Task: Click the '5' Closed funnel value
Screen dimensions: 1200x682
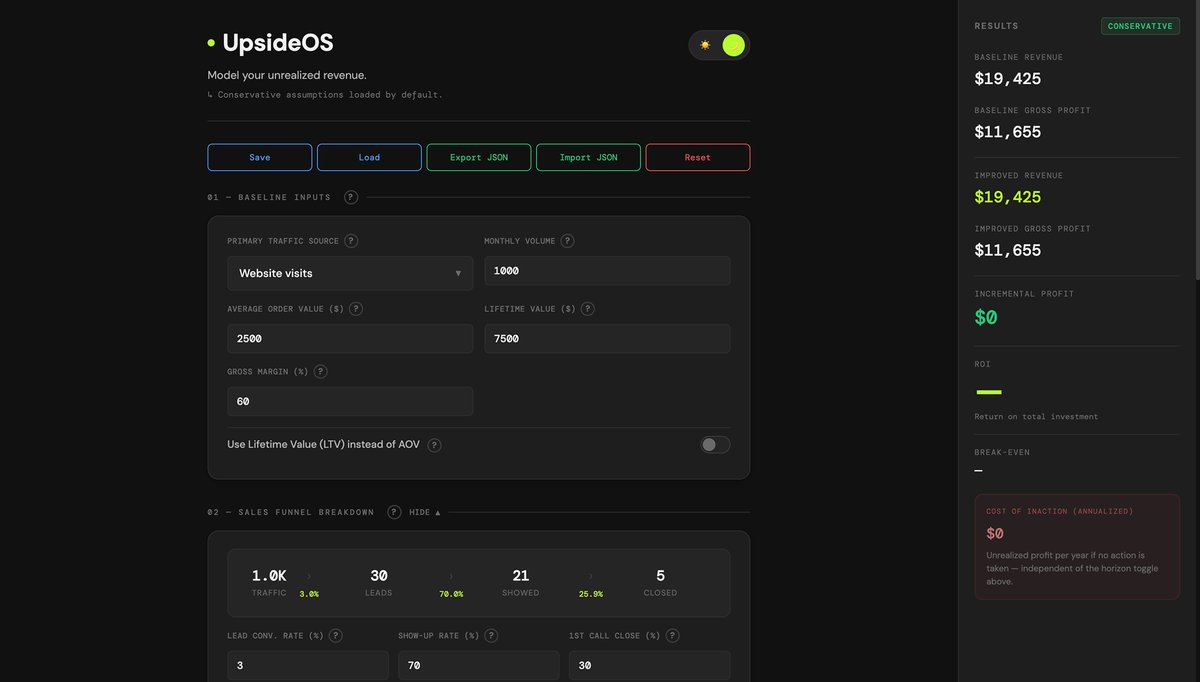Action: tap(660, 576)
